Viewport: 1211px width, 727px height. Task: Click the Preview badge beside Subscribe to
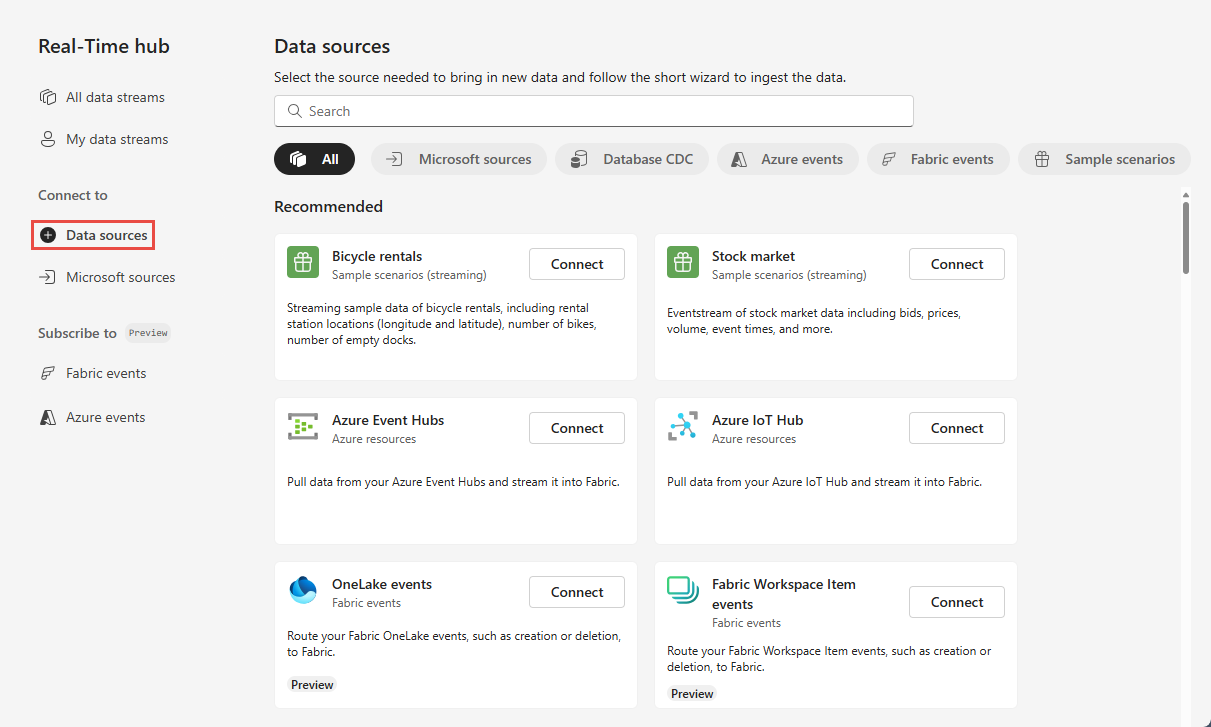148,333
